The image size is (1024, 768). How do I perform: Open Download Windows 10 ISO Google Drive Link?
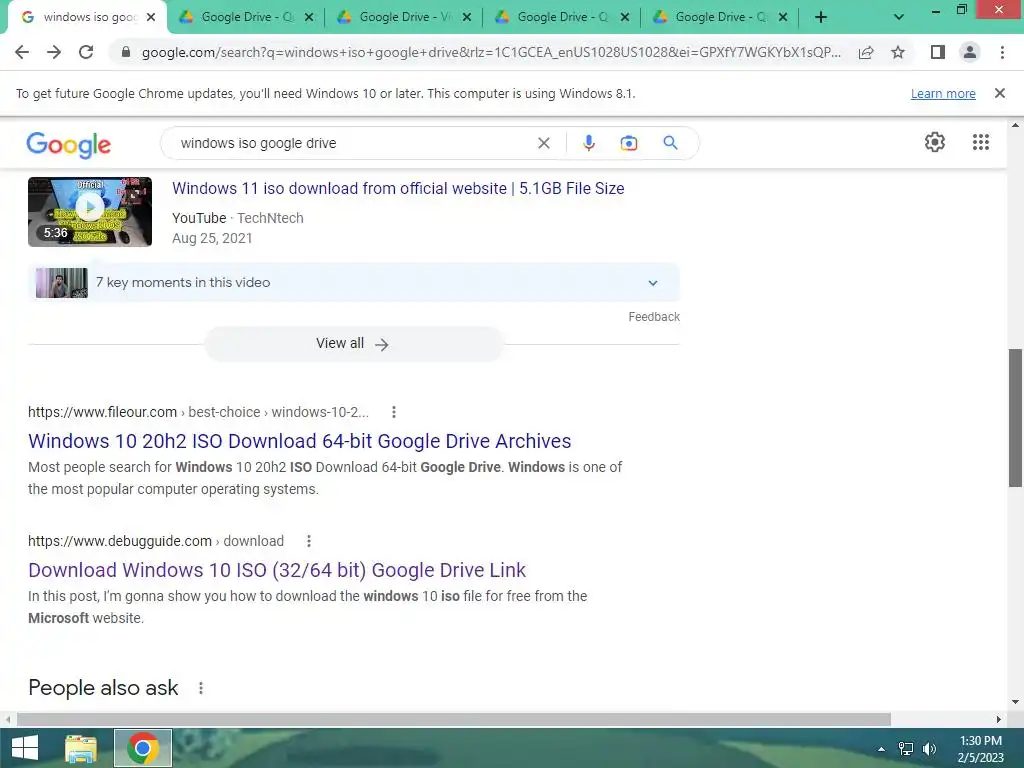[x=277, y=570]
